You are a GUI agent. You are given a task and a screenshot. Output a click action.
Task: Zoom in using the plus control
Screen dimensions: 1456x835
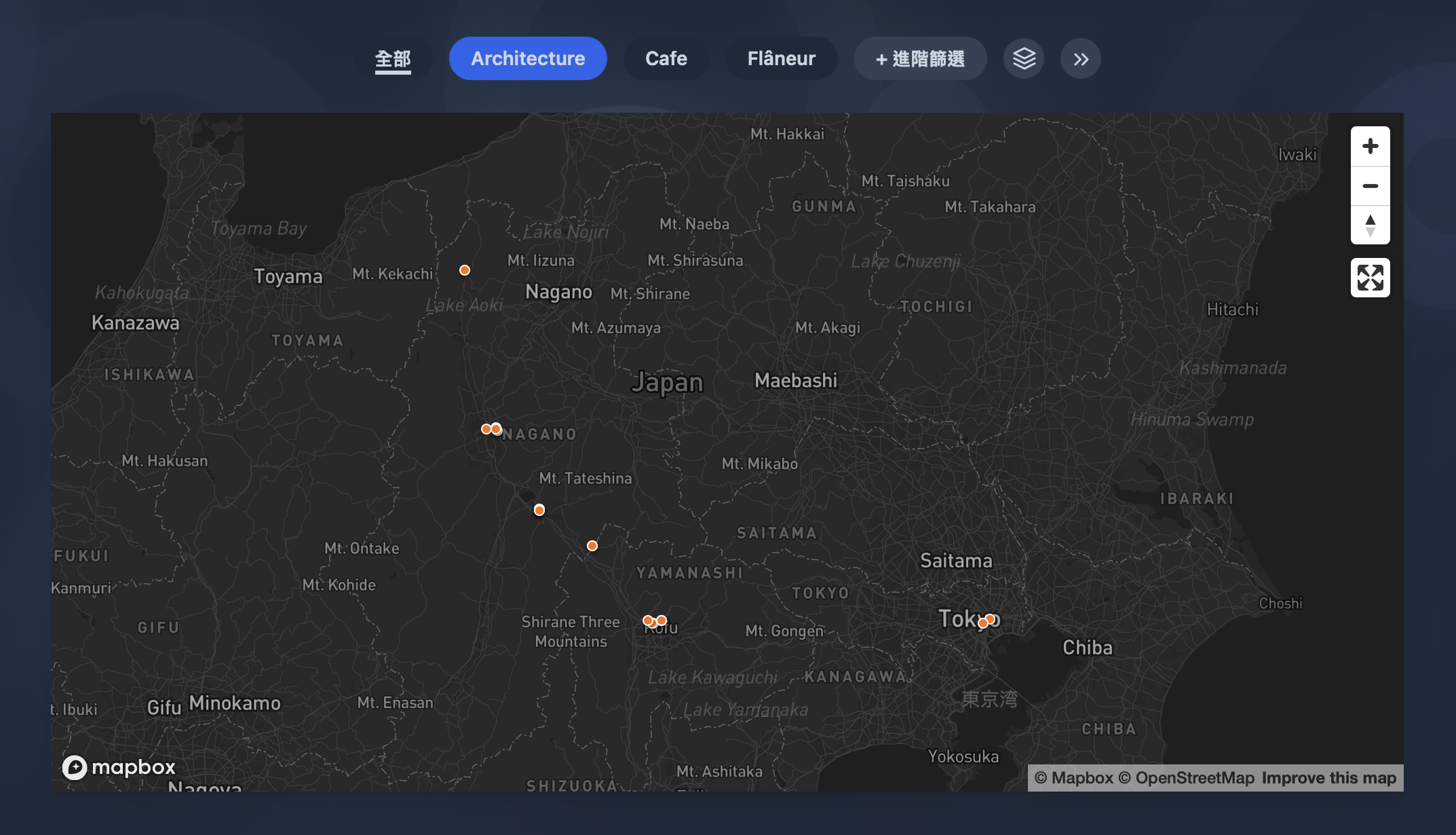pyautogui.click(x=1370, y=145)
